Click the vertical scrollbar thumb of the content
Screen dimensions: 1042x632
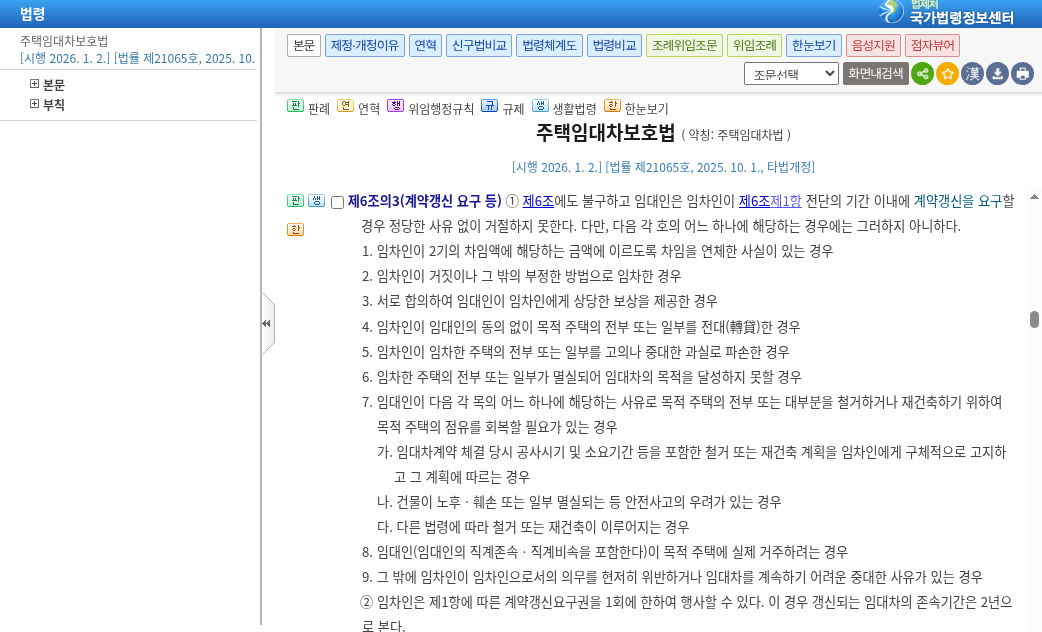click(1034, 320)
